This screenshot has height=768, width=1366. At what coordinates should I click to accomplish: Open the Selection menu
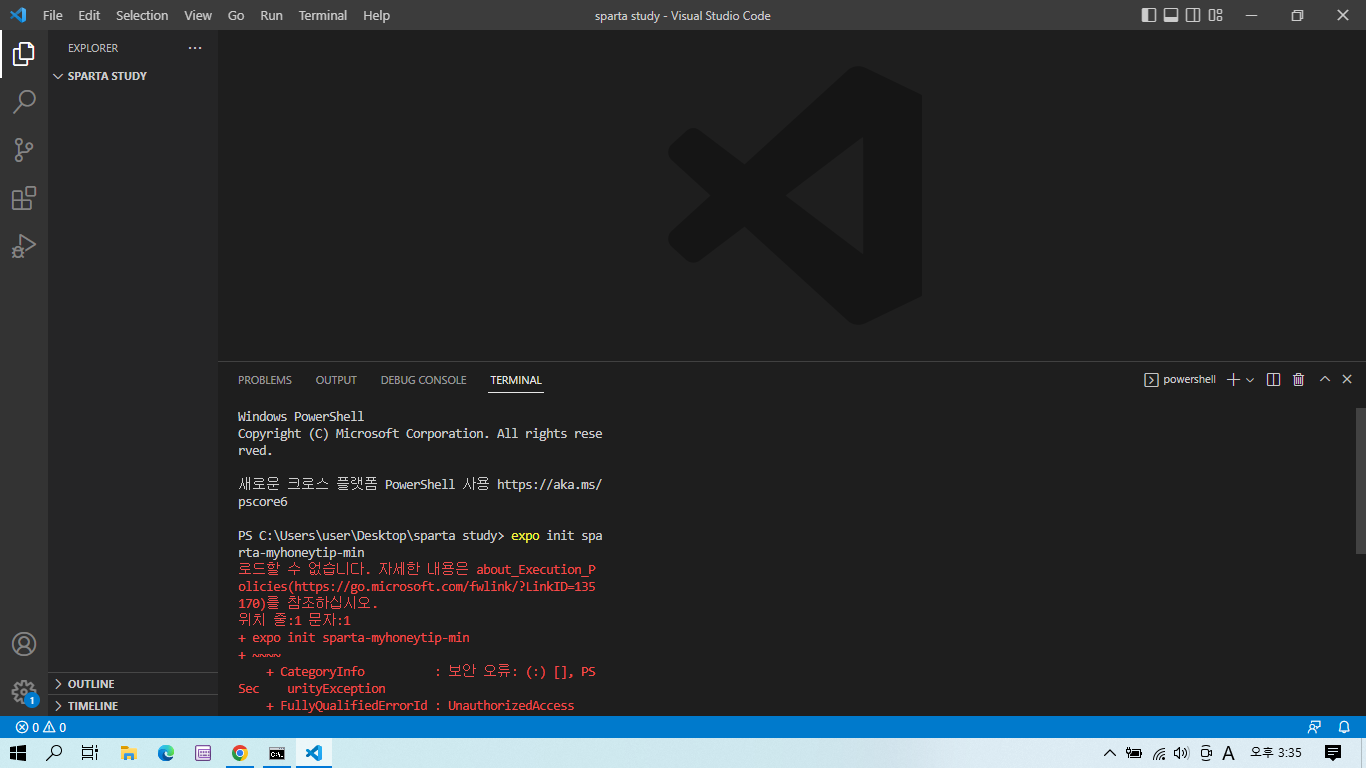coord(142,15)
